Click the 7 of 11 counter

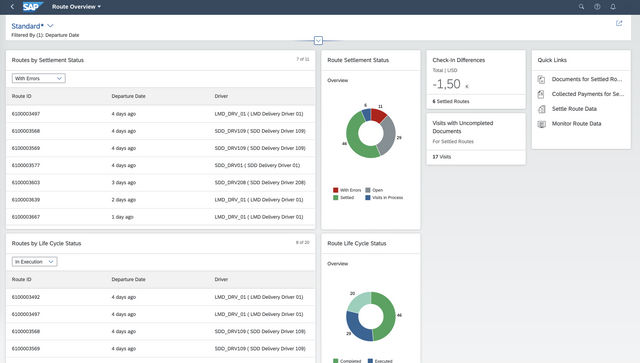pyautogui.click(x=303, y=59)
